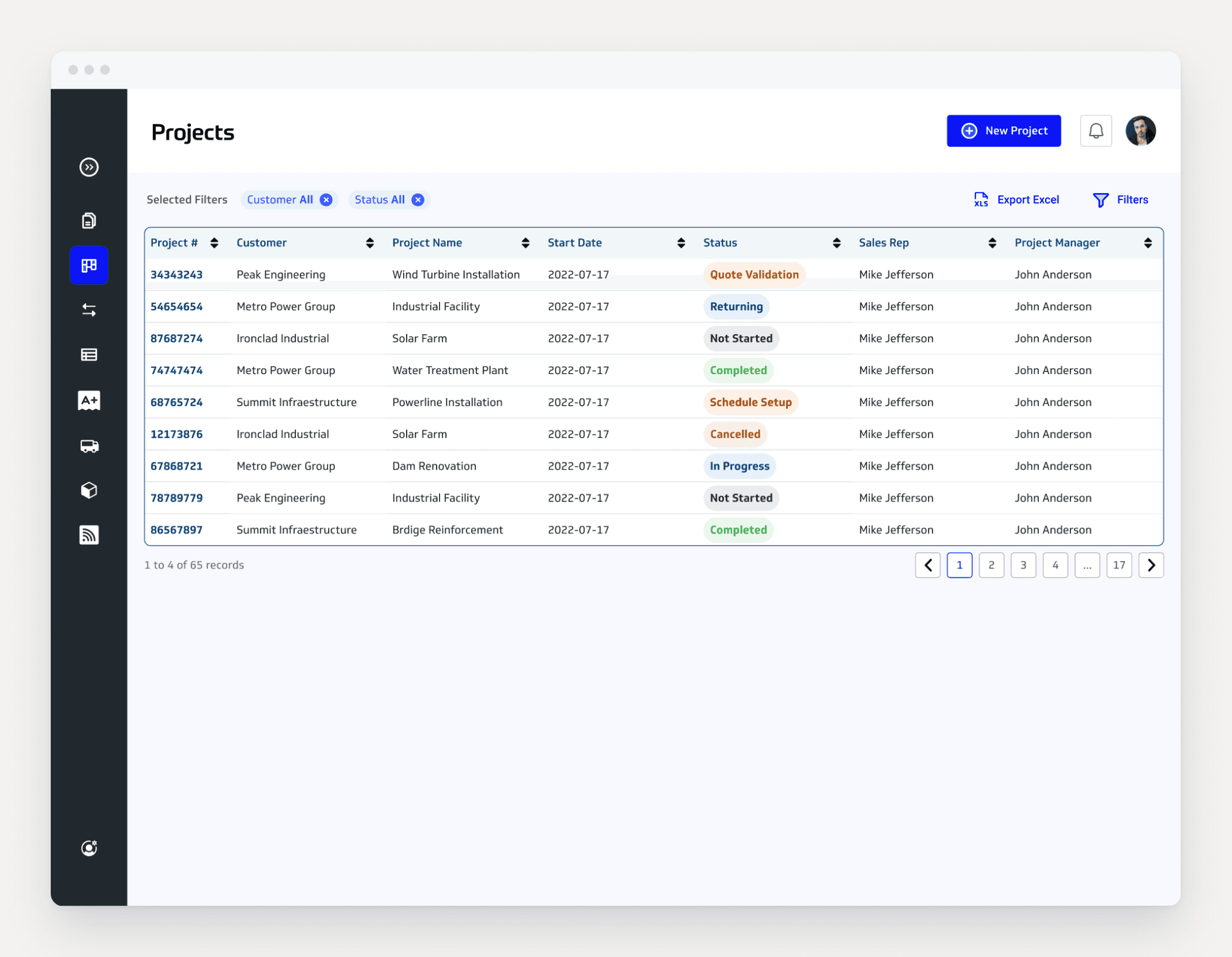This screenshot has width=1232, height=957.
Task: Select the active projects board sidebar icon
Action: 89,265
